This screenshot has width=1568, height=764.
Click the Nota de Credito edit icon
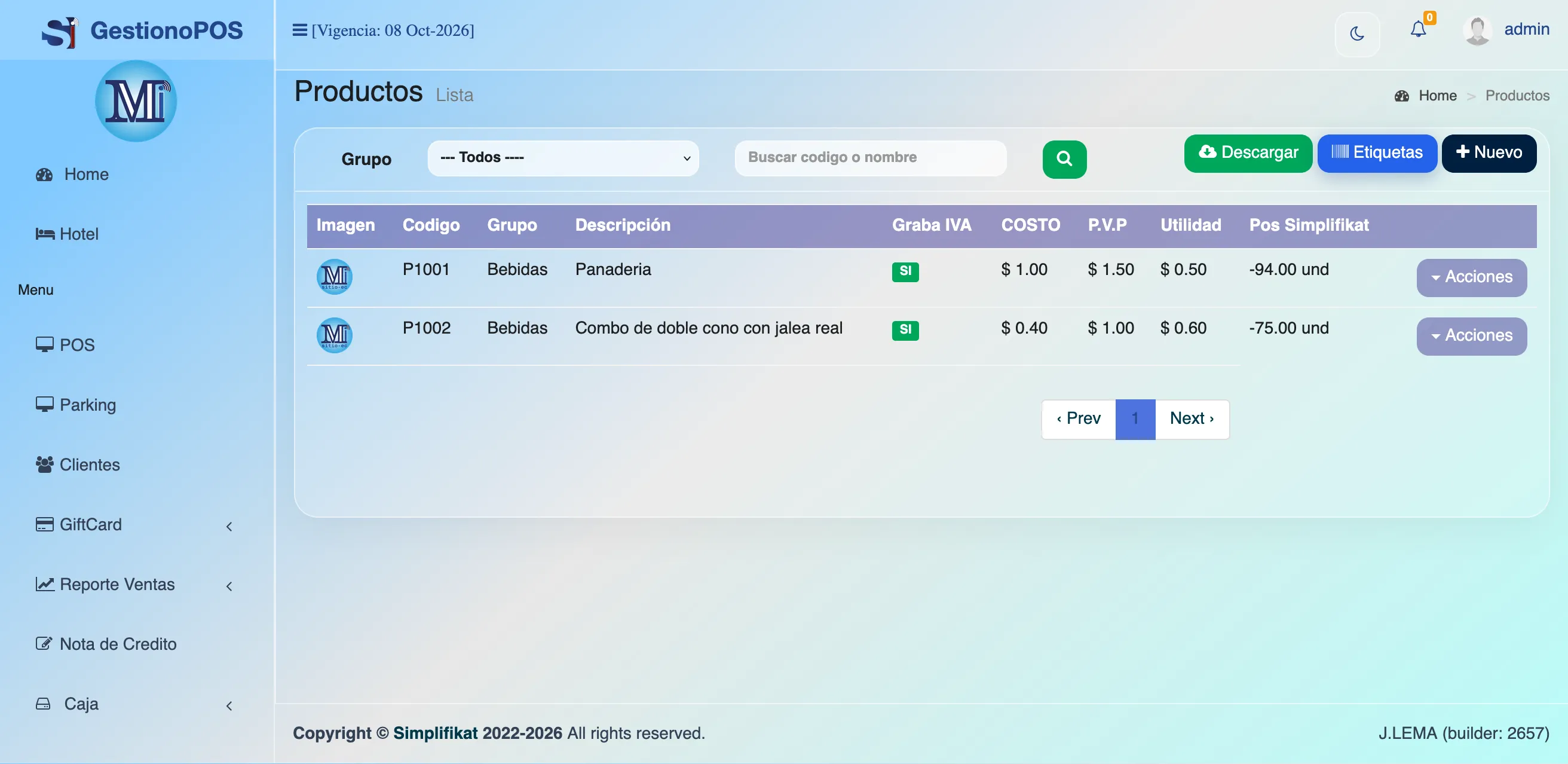pos(44,643)
